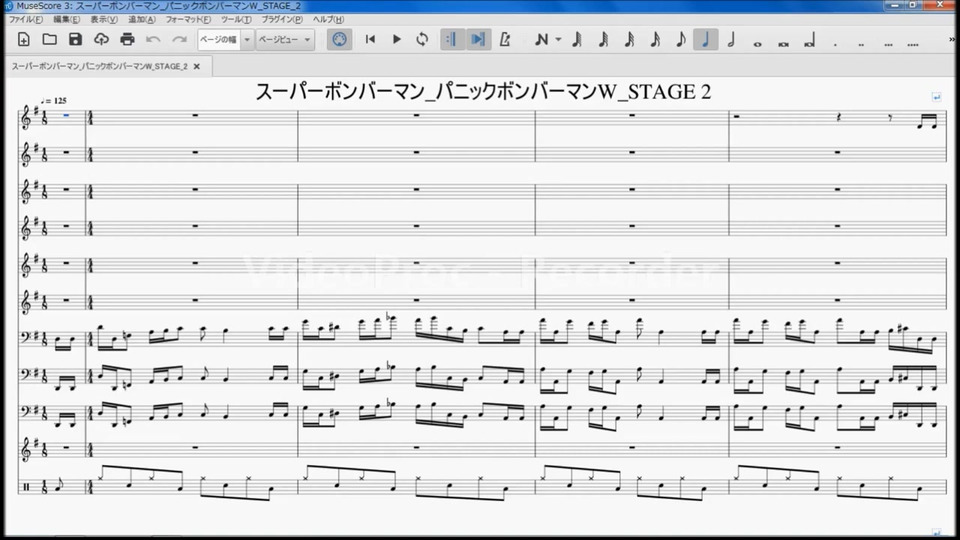The image size is (960, 540).
Task: Open ページビュー view mode dropdown
Action: pos(285,40)
